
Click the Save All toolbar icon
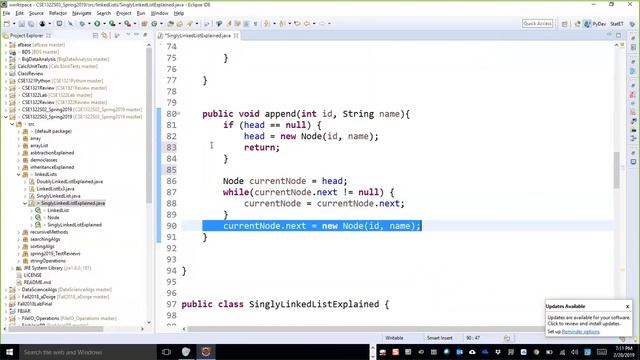pos(31,24)
